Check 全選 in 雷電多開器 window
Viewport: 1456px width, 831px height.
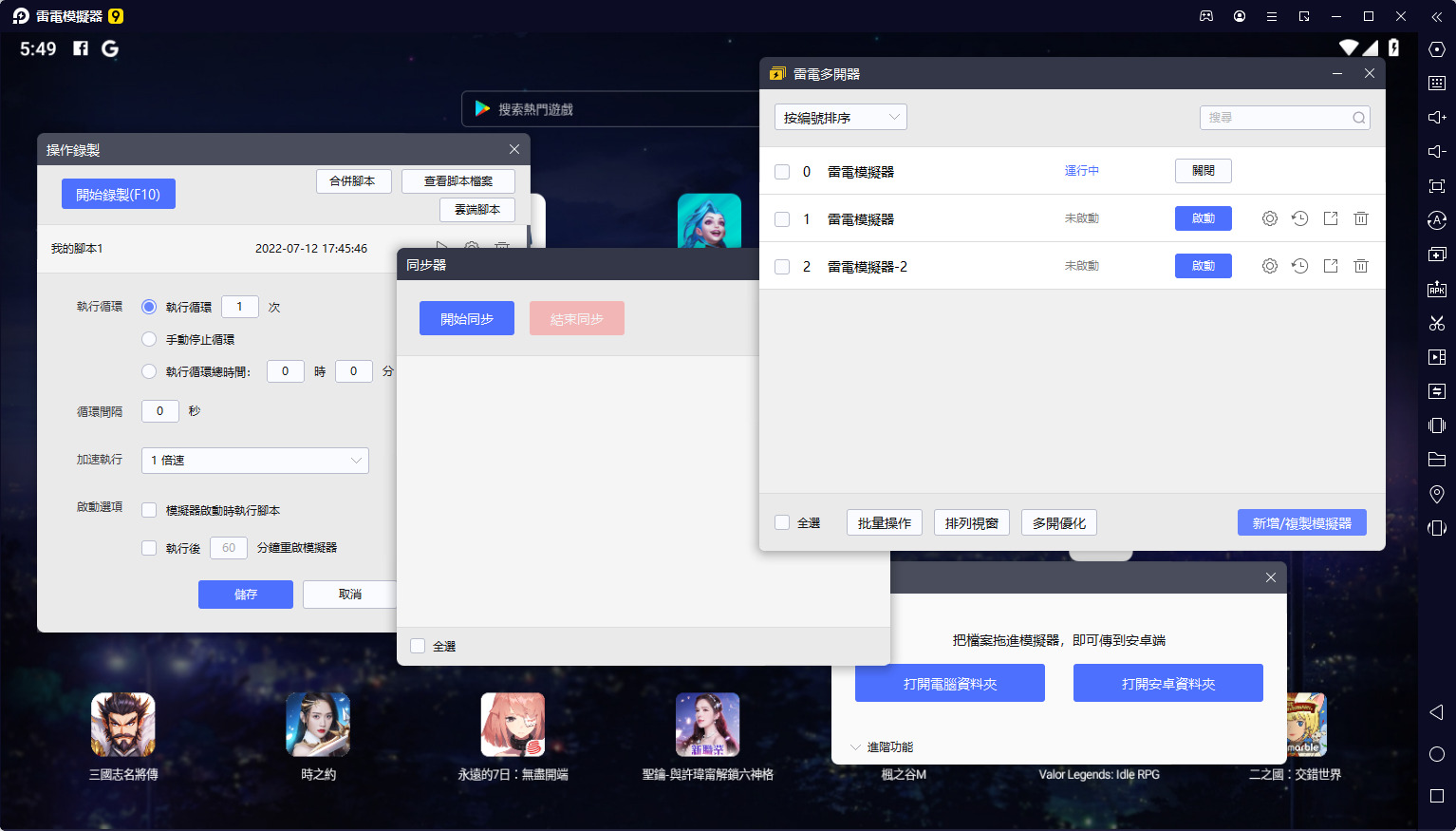pyautogui.click(x=782, y=522)
